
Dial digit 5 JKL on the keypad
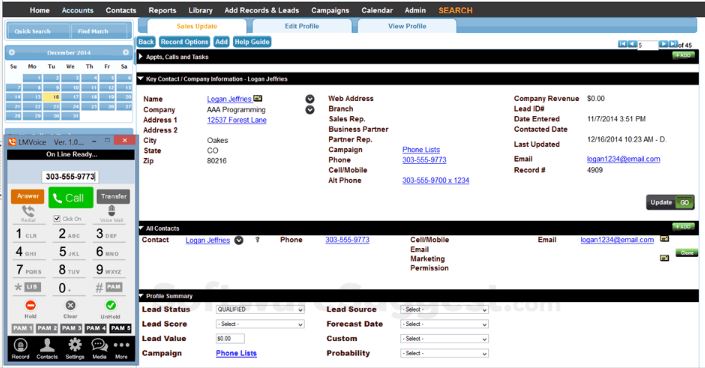69,252
